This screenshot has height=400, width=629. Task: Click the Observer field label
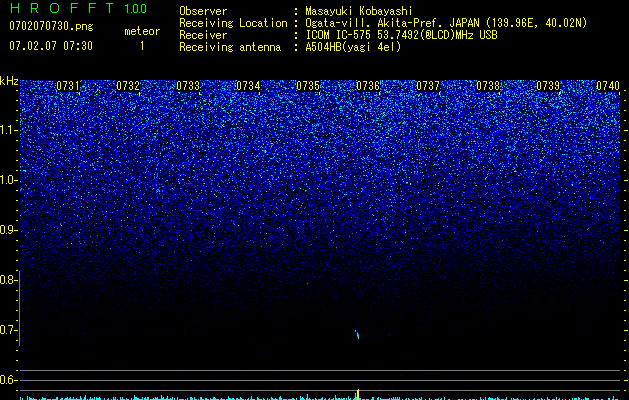[203, 11]
